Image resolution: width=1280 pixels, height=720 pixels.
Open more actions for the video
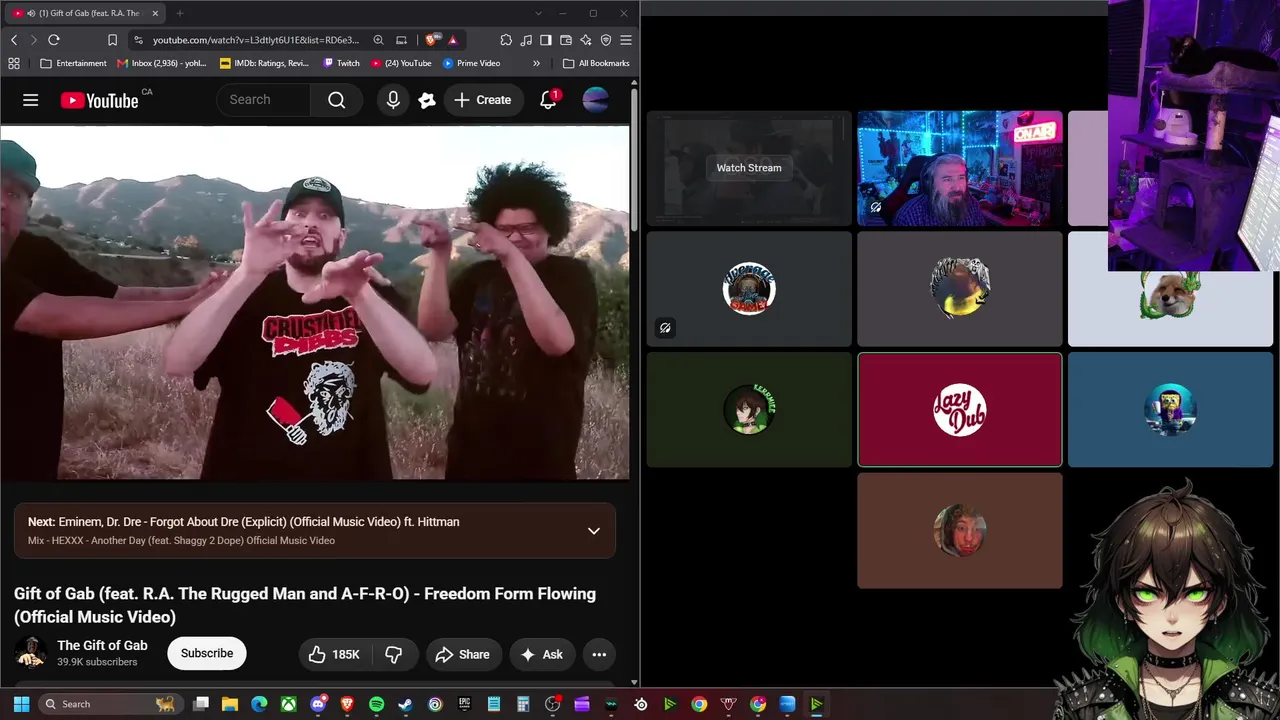point(599,654)
